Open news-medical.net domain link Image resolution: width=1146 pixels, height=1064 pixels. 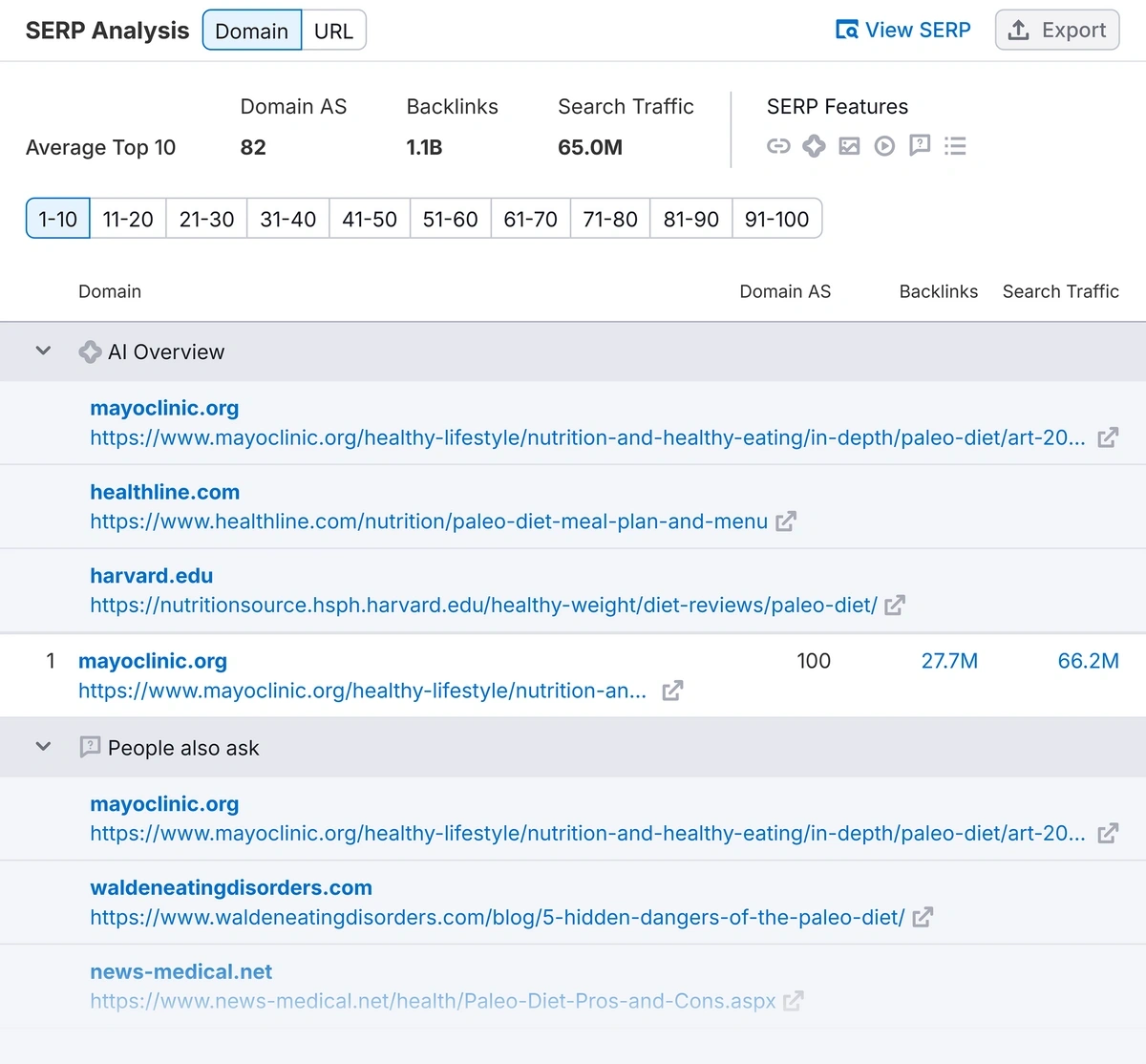click(x=181, y=971)
